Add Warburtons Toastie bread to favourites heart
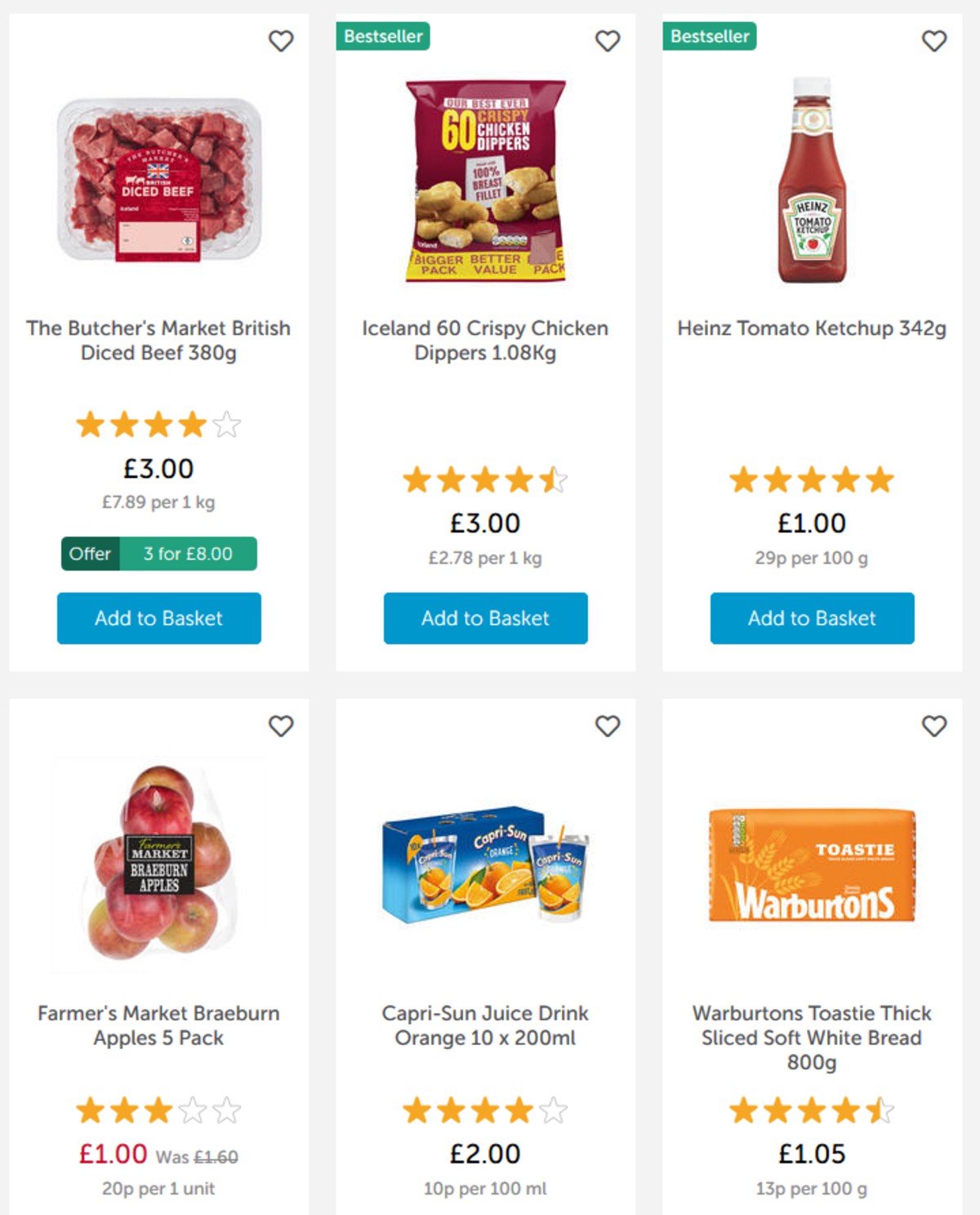The image size is (980, 1215). (934, 726)
